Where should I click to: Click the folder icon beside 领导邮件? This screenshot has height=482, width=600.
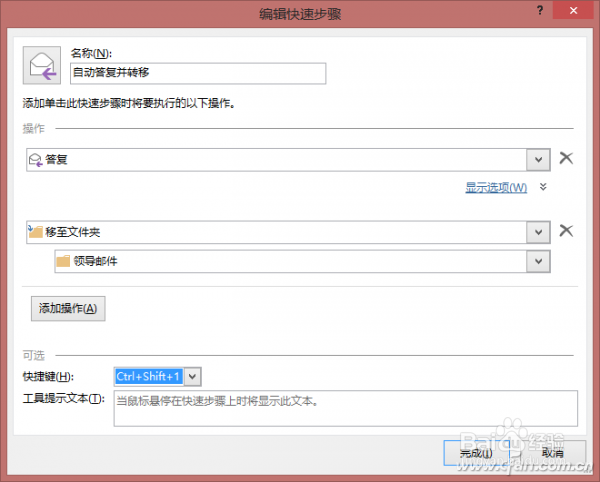click(63, 261)
